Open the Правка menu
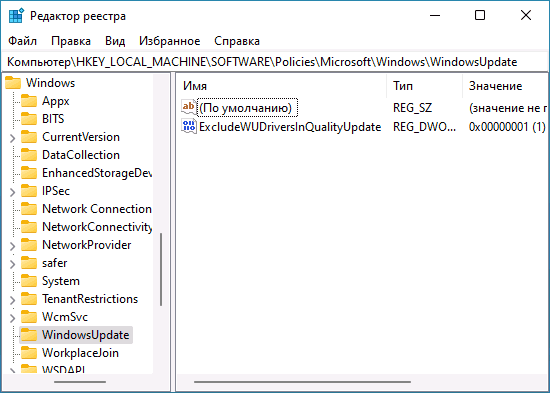 point(71,41)
